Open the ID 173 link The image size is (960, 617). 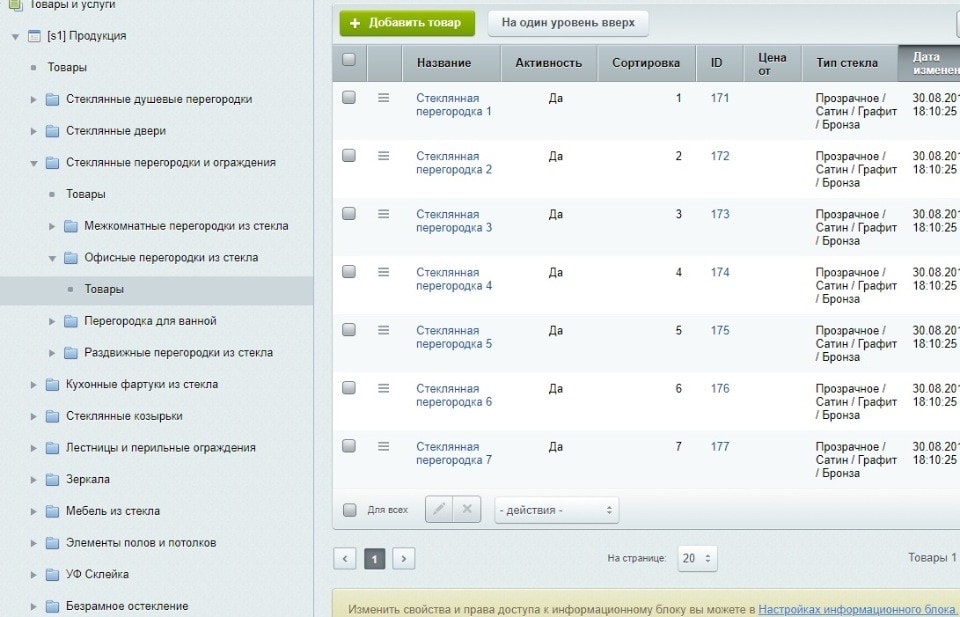(720, 214)
